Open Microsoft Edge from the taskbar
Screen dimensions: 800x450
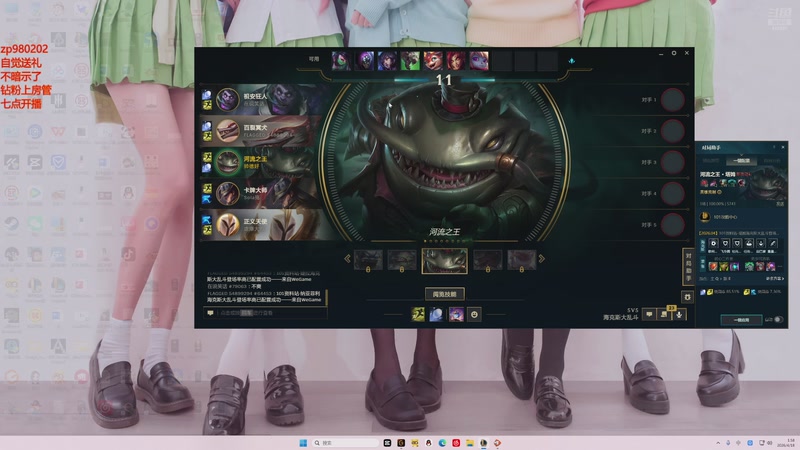[442, 443]
